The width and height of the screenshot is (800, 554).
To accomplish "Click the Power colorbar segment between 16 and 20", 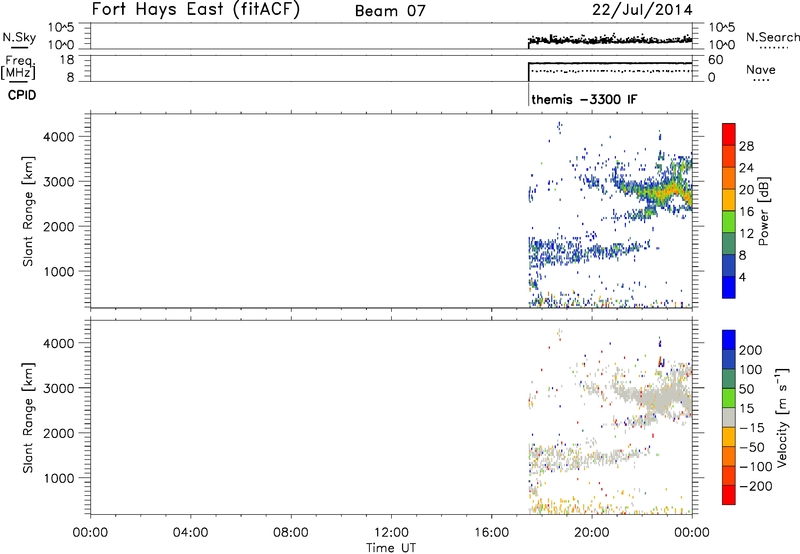I will [729, 199].
